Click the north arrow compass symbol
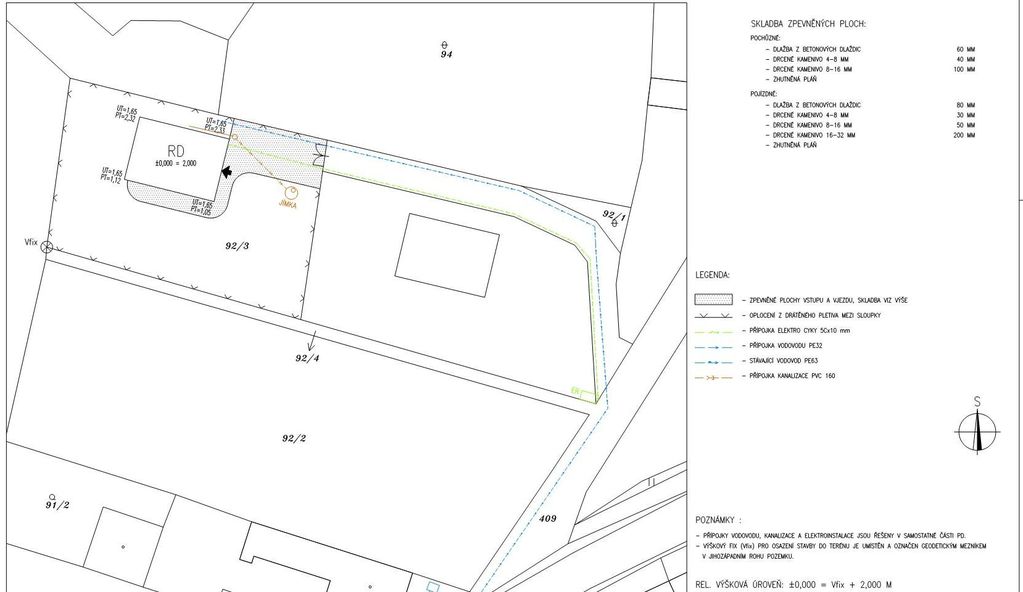 pyautogui.click(x=978, y=430)
